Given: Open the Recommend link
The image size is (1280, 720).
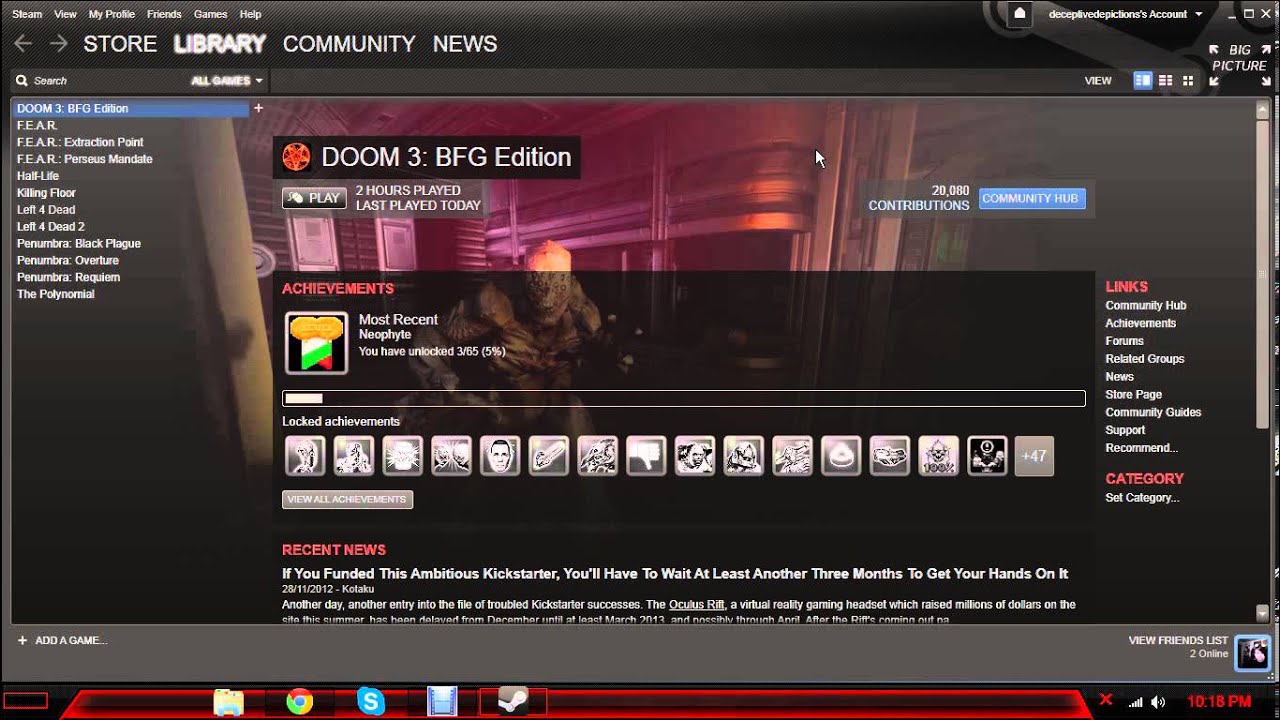Looking at the screenshot, I should coord(1141,448).
